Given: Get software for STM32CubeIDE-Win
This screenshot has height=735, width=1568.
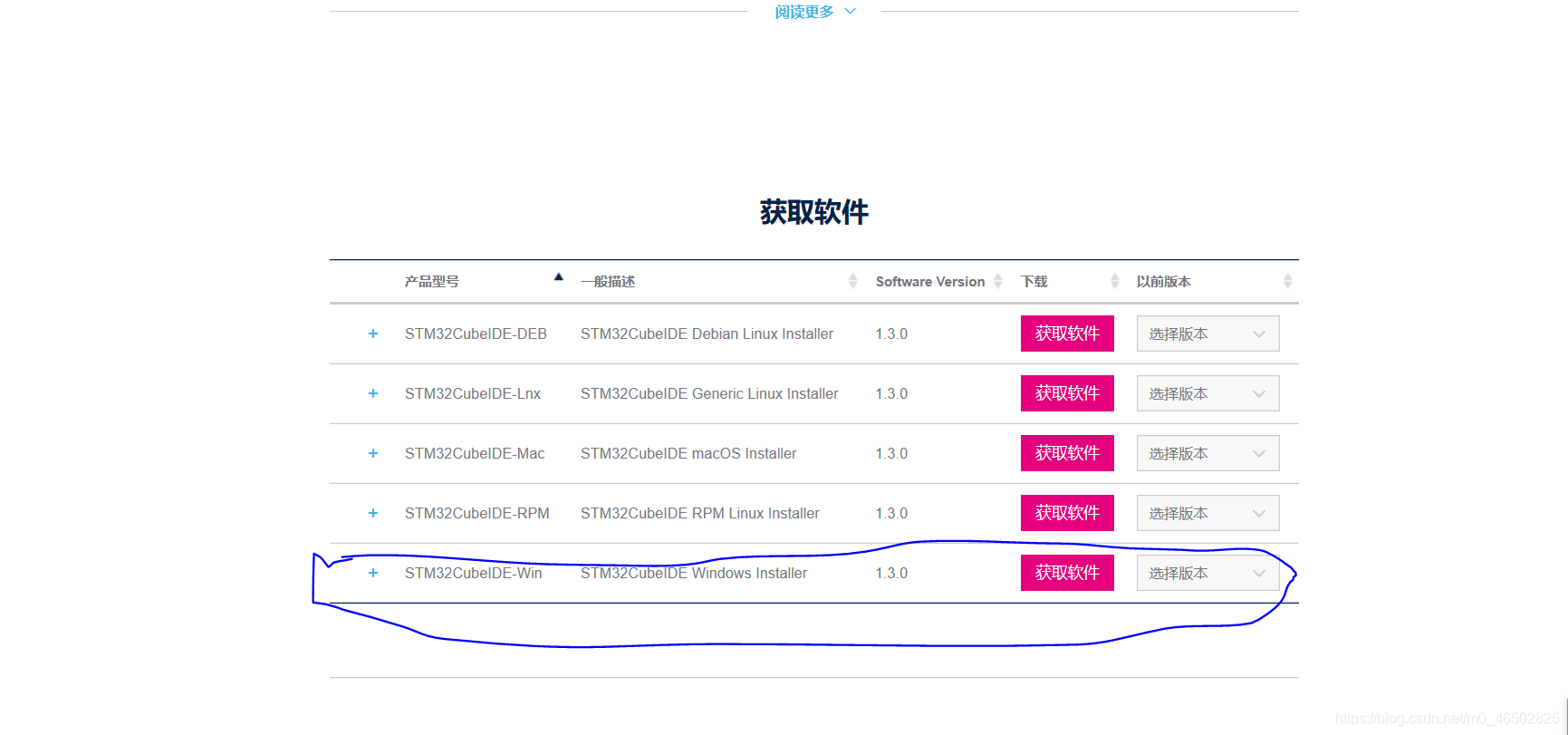Looking at the screenshot, I should click(1067, 573).
